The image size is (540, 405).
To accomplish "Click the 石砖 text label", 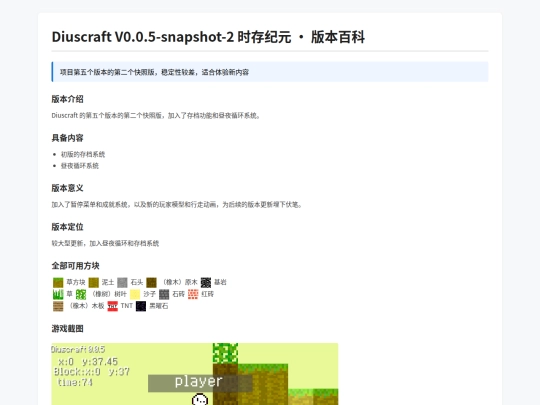I will [178, 294].
